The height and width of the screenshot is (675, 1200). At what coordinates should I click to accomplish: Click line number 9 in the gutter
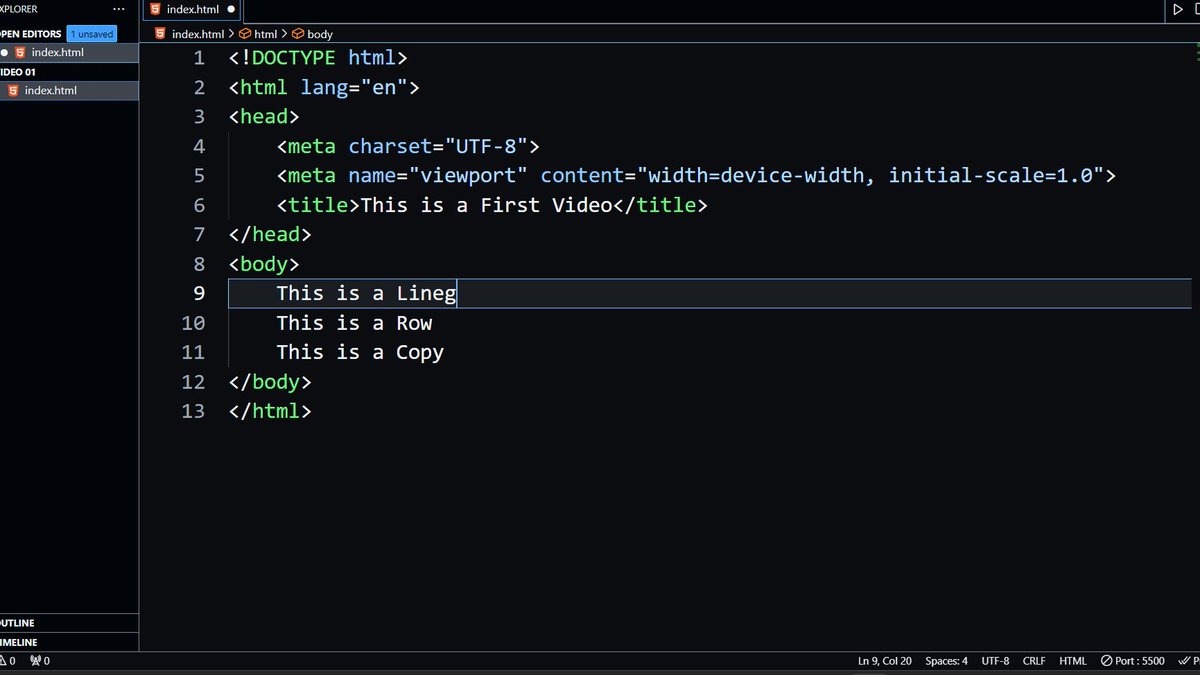[x=199, y=293]
